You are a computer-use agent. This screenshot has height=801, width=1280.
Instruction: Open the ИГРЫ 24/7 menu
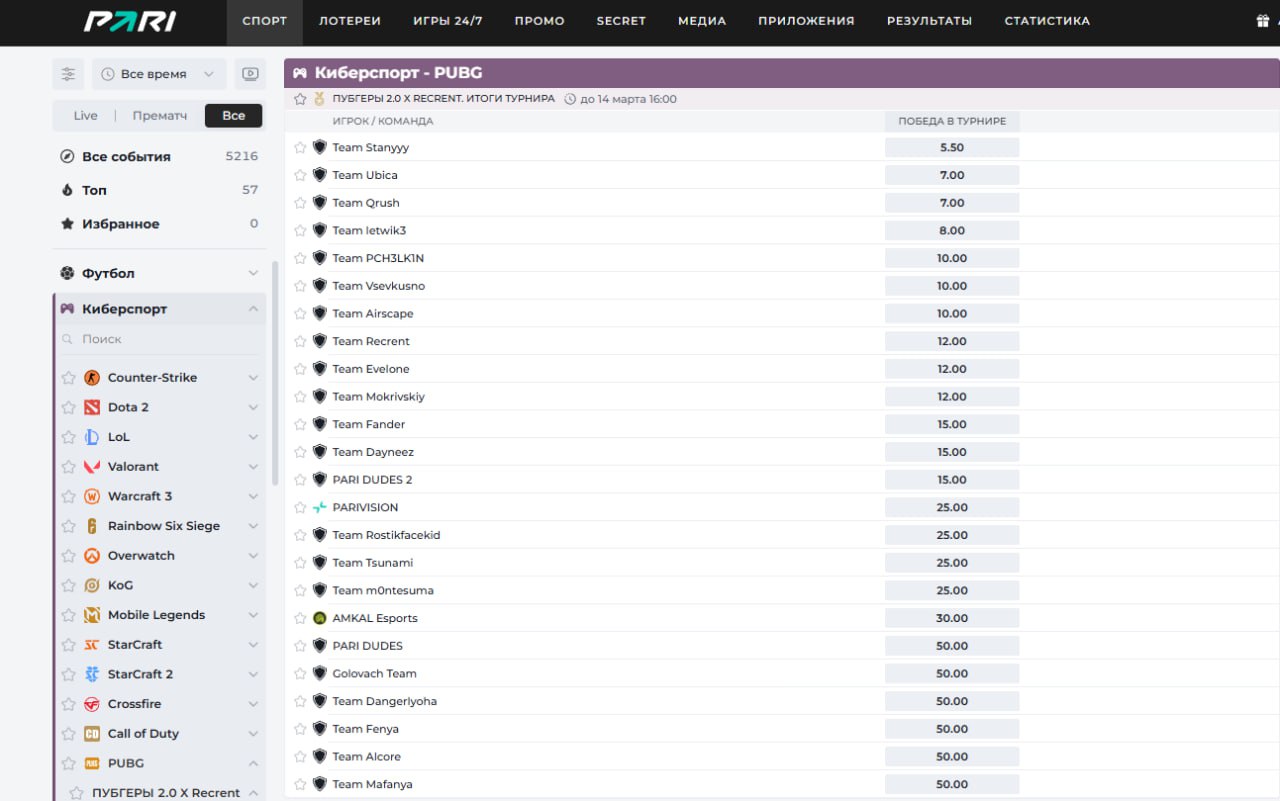(448, 21)
